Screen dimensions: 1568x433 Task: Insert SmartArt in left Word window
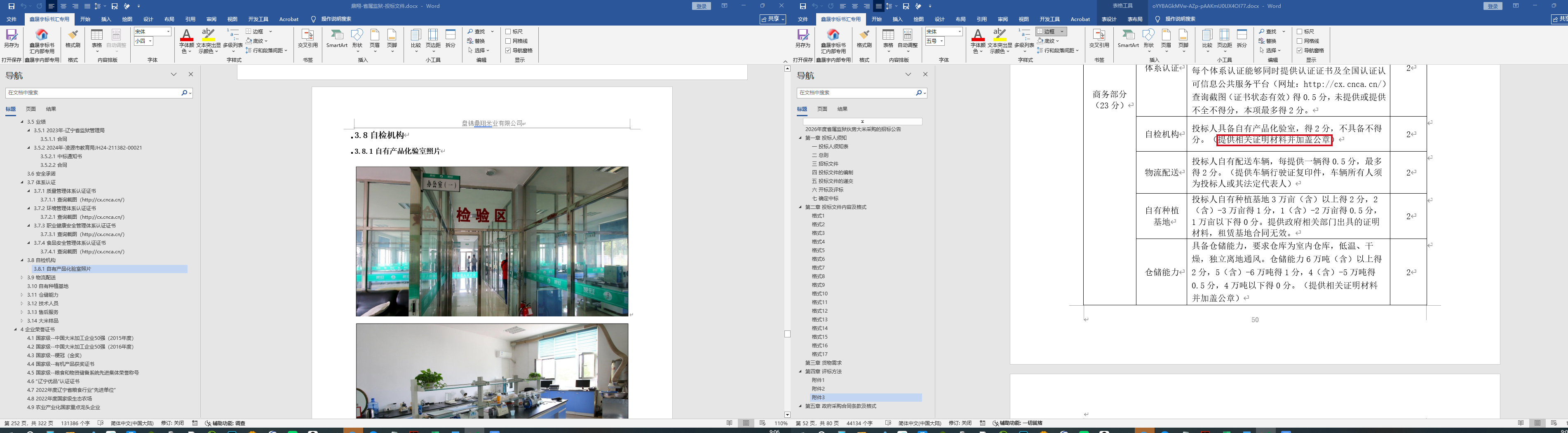coord(337,38)
